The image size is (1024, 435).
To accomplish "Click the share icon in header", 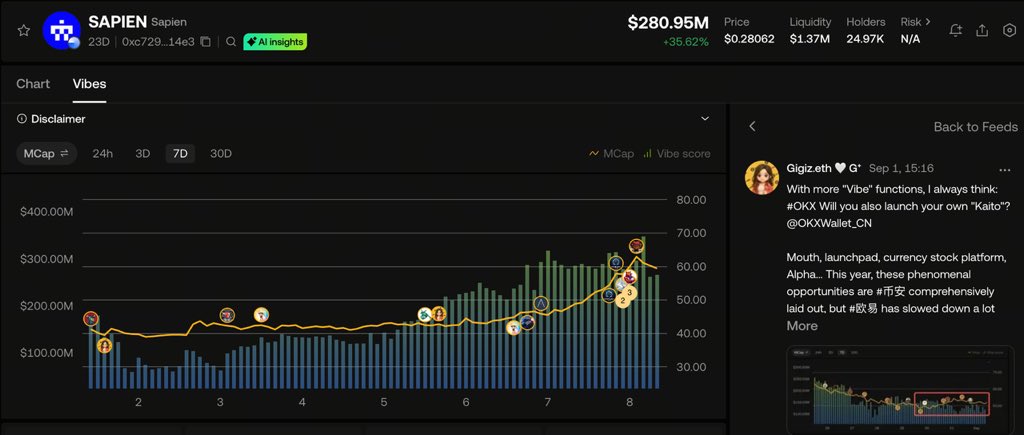I will (x=982, y=31).
